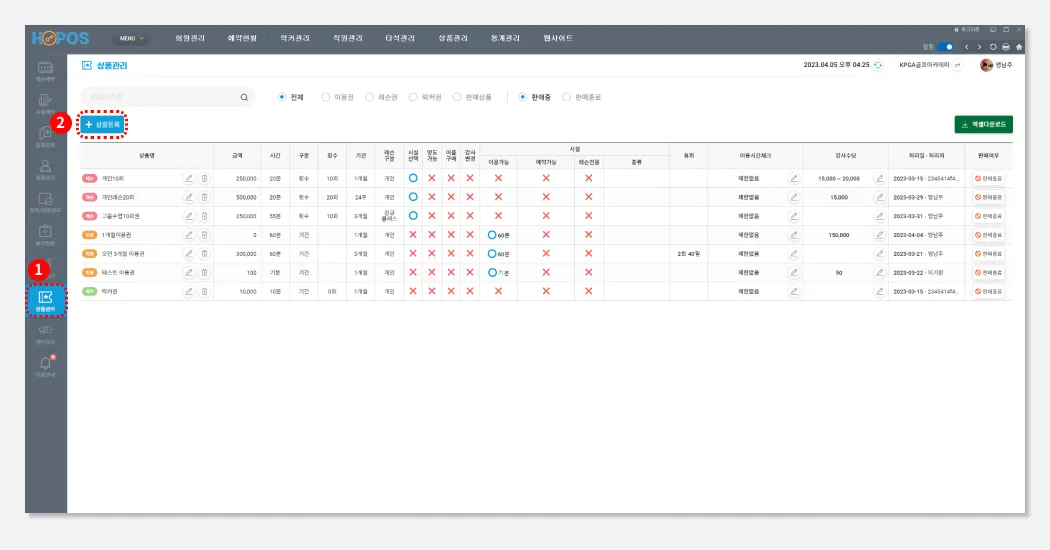Open the 웹사이트 top menu
1050x550 pixels.
tap(558, 38)
